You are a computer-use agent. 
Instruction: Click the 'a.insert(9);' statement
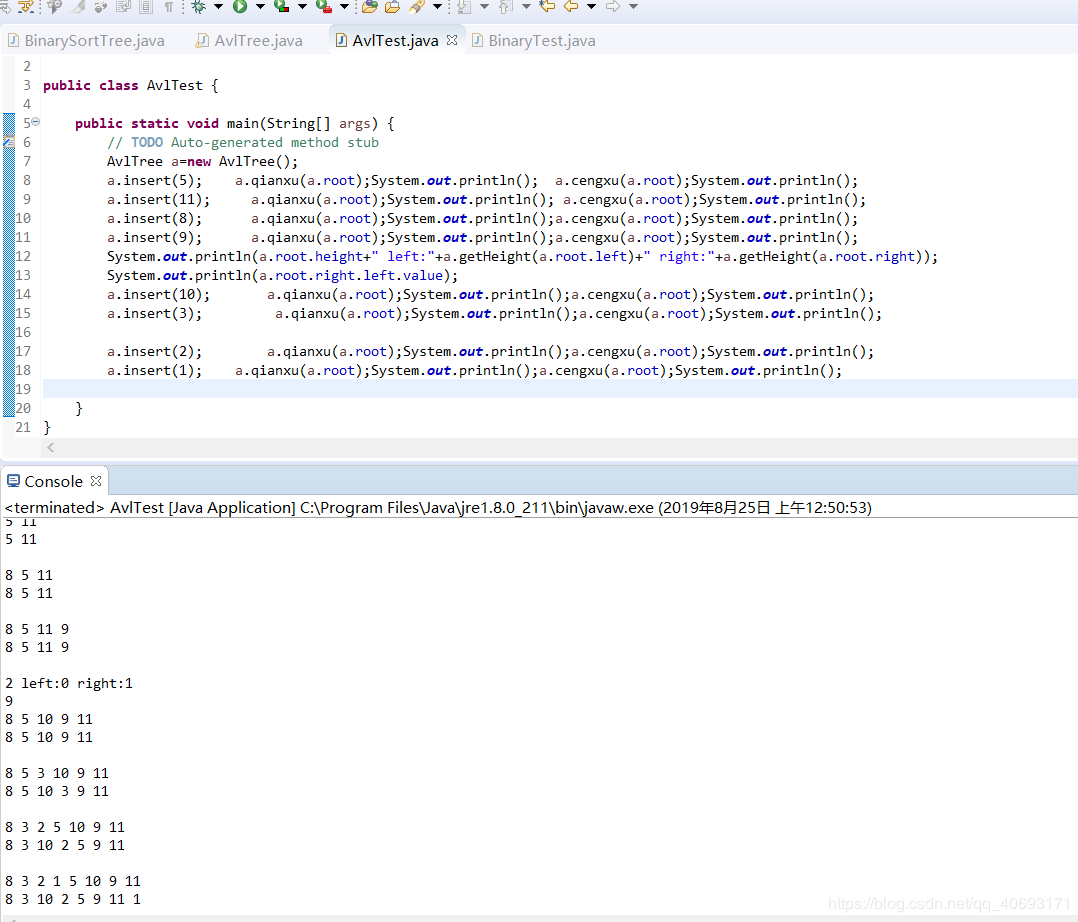coord(155,237)
